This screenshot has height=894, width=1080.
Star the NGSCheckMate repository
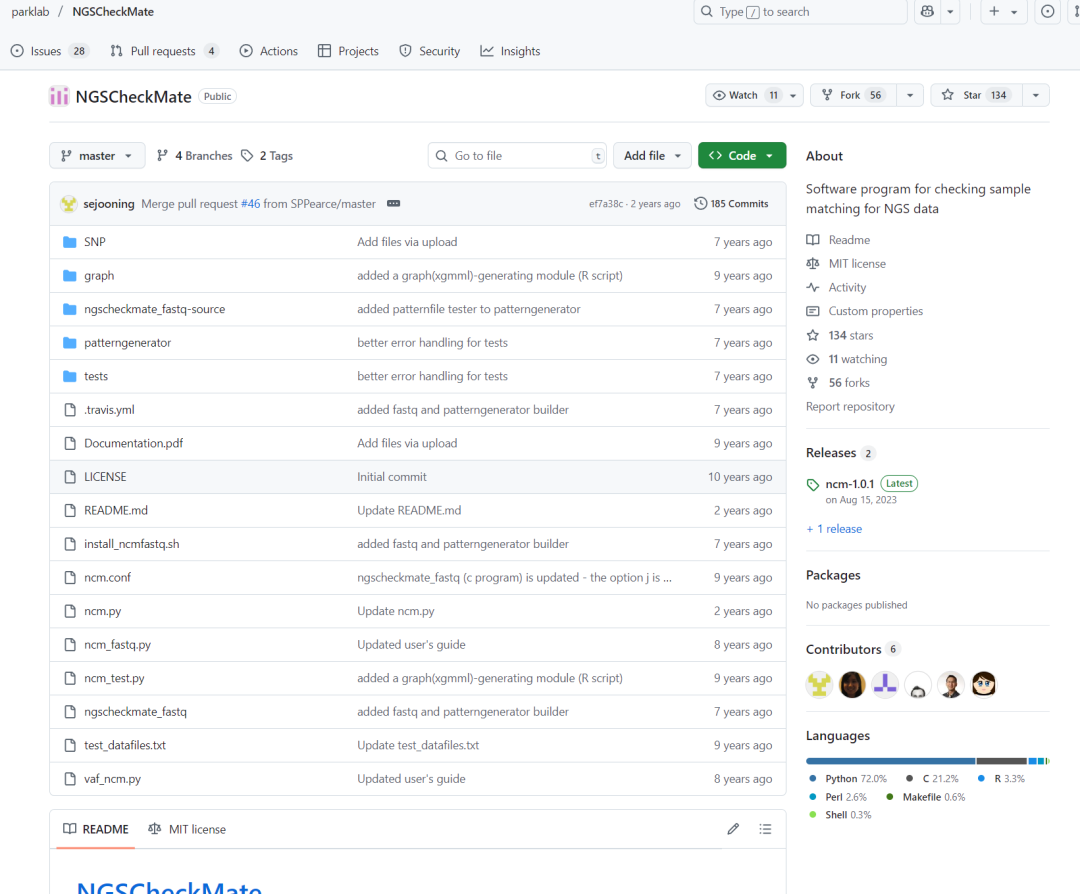coord(976,95)
